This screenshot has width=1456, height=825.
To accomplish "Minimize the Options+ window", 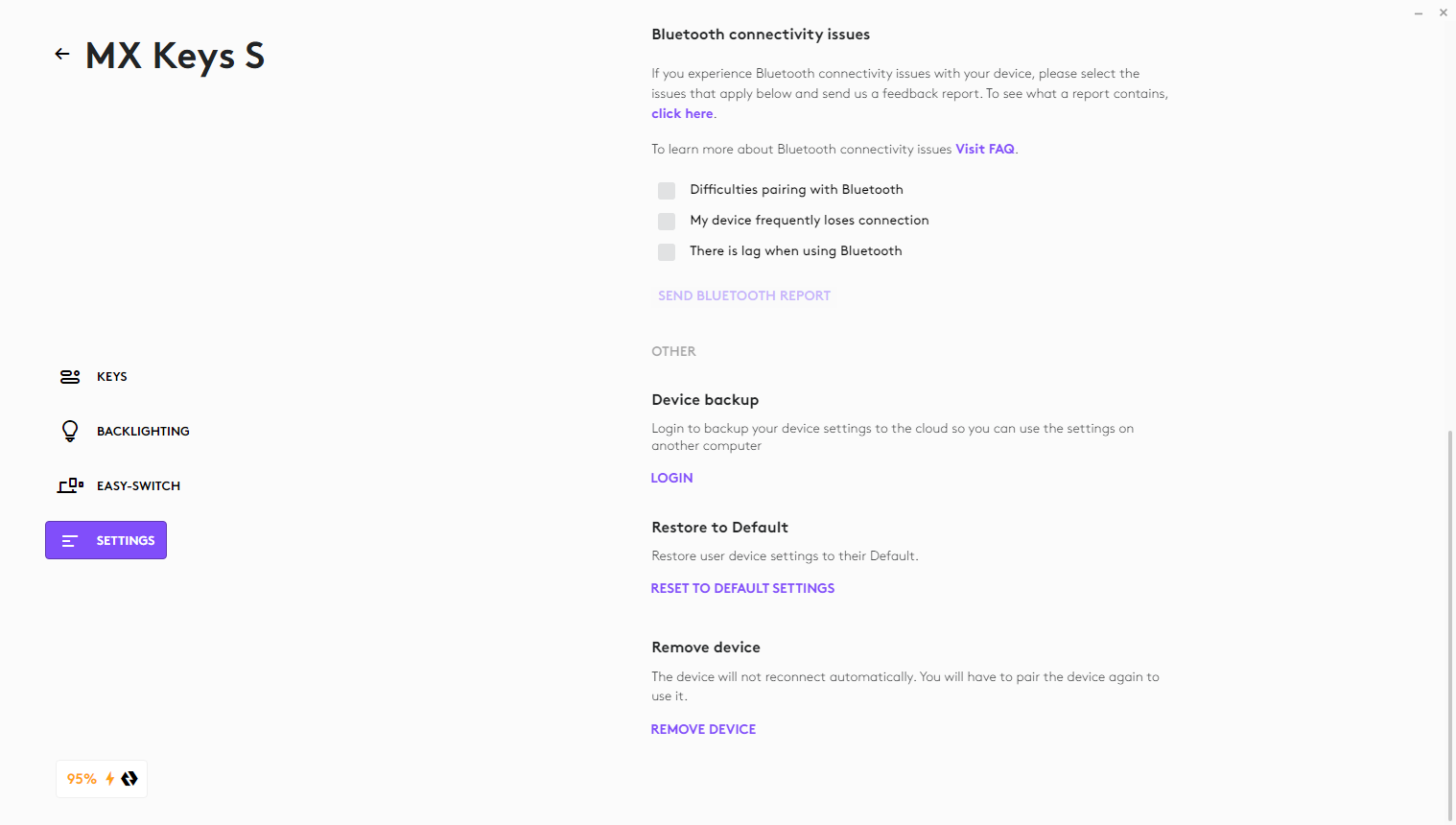I will tap(1418, 13).
